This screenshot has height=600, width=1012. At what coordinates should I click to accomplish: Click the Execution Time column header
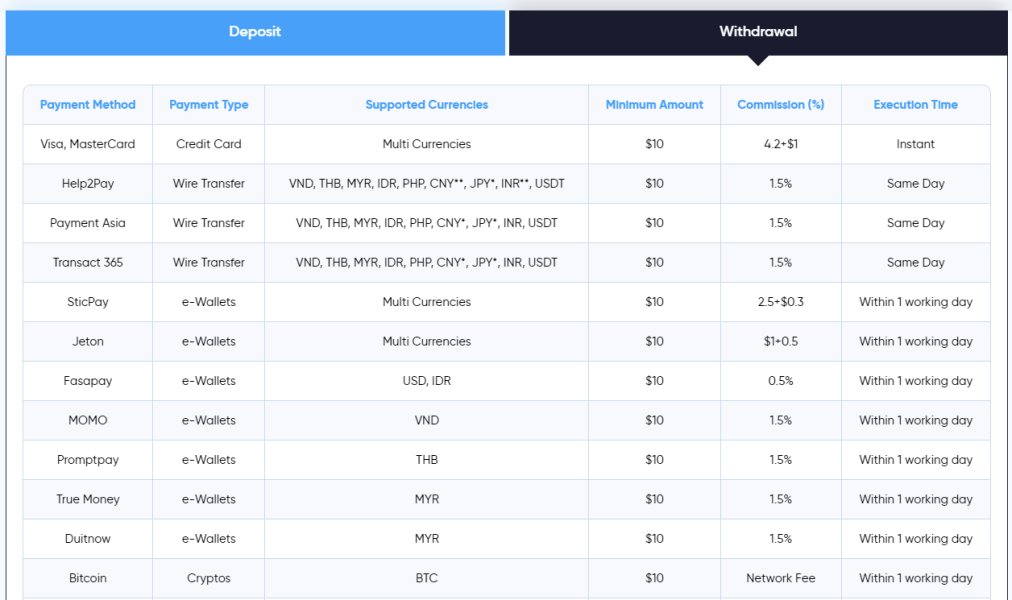click(x=915, y=105)
